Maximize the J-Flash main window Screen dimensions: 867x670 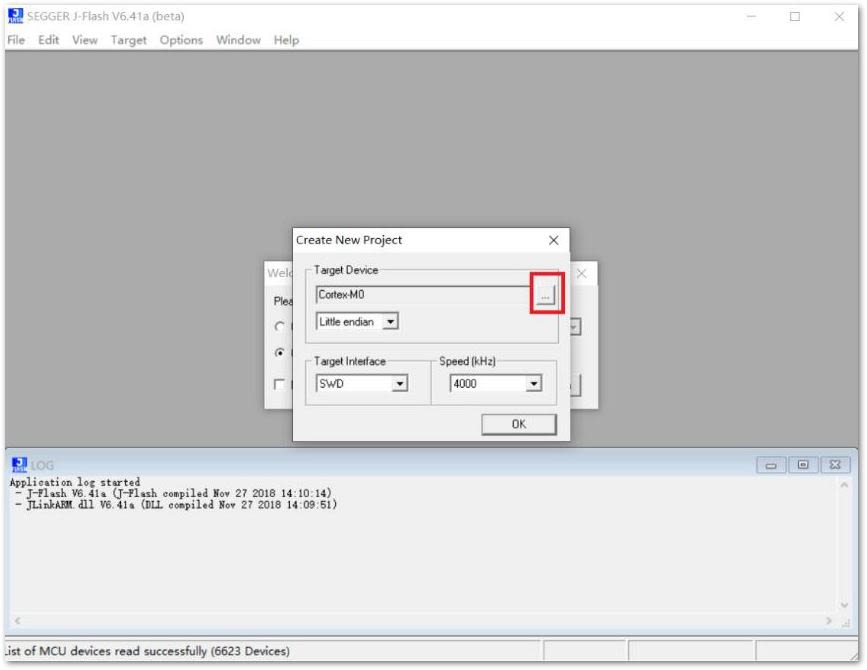coord(795,17)
